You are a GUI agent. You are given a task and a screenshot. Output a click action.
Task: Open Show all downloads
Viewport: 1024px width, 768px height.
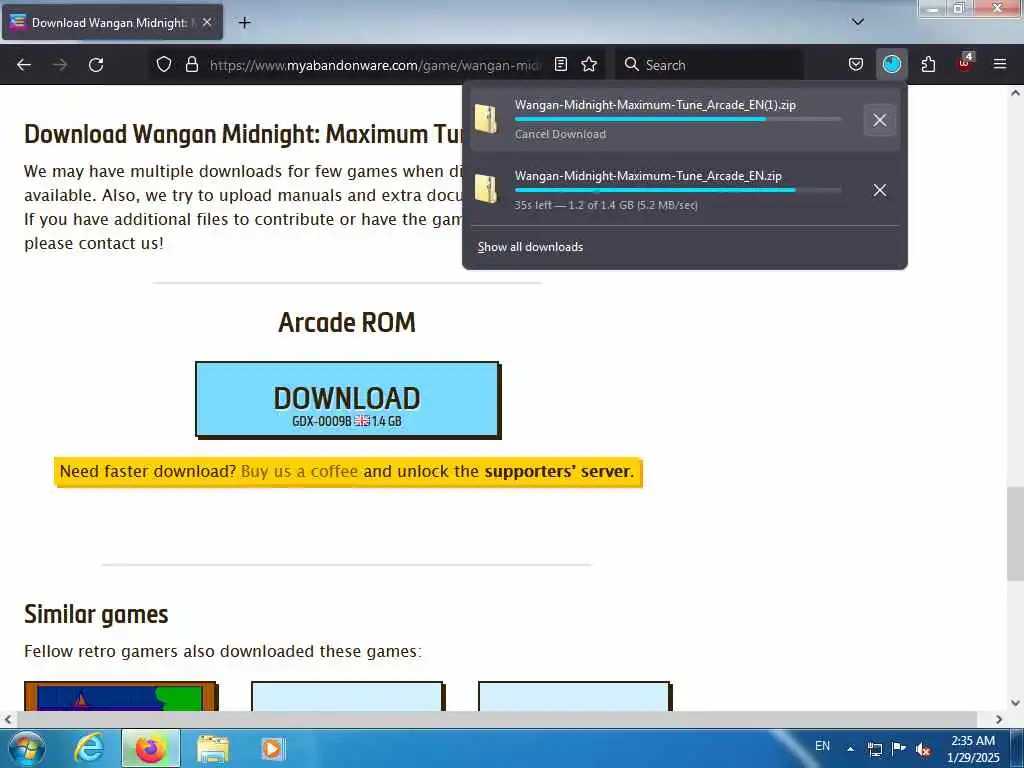coord(530,247)
